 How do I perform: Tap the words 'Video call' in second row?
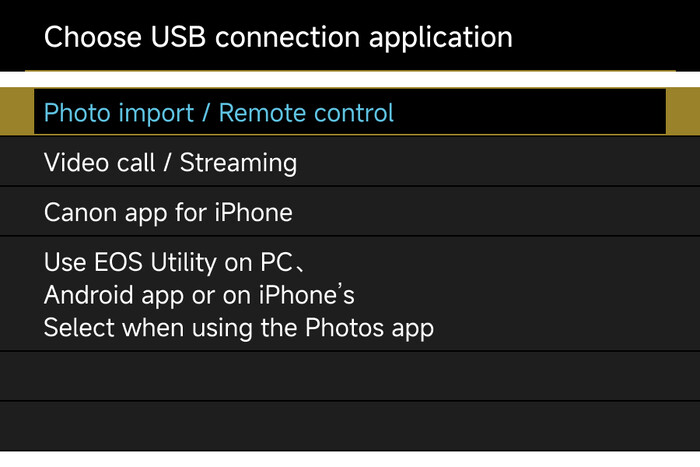point(99,162)
